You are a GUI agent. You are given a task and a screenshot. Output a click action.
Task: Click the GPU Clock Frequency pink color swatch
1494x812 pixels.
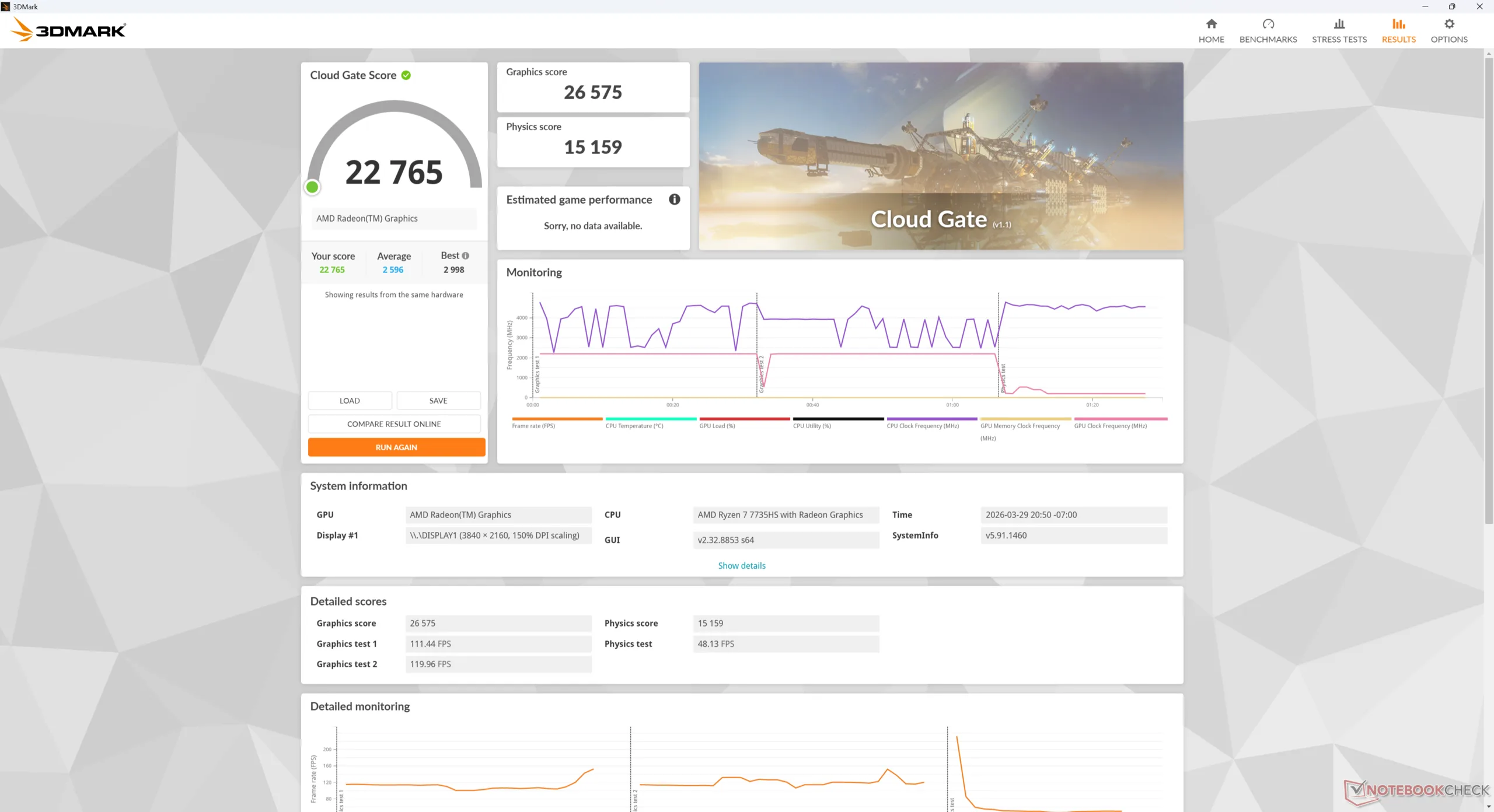coord(1120,419)
